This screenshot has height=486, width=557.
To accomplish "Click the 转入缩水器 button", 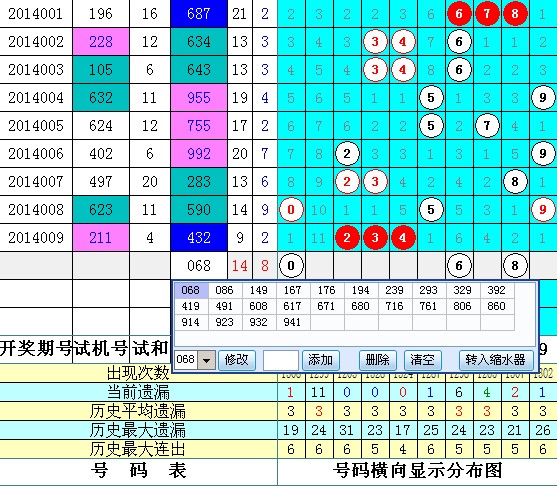I will click(496, 360).
